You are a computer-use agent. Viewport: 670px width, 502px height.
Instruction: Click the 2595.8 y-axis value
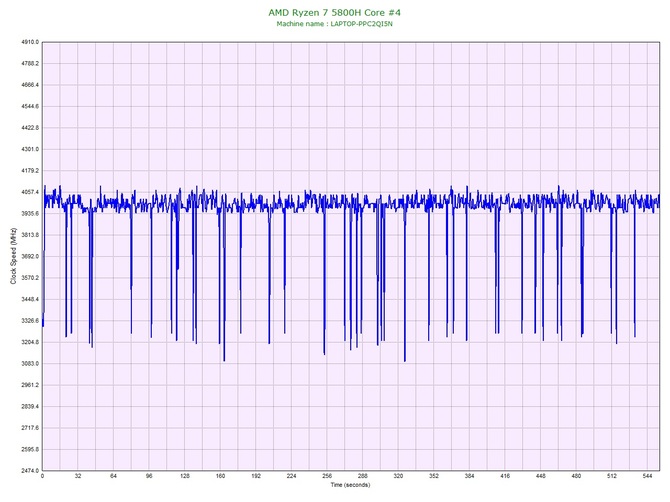(x=30, y=449)
